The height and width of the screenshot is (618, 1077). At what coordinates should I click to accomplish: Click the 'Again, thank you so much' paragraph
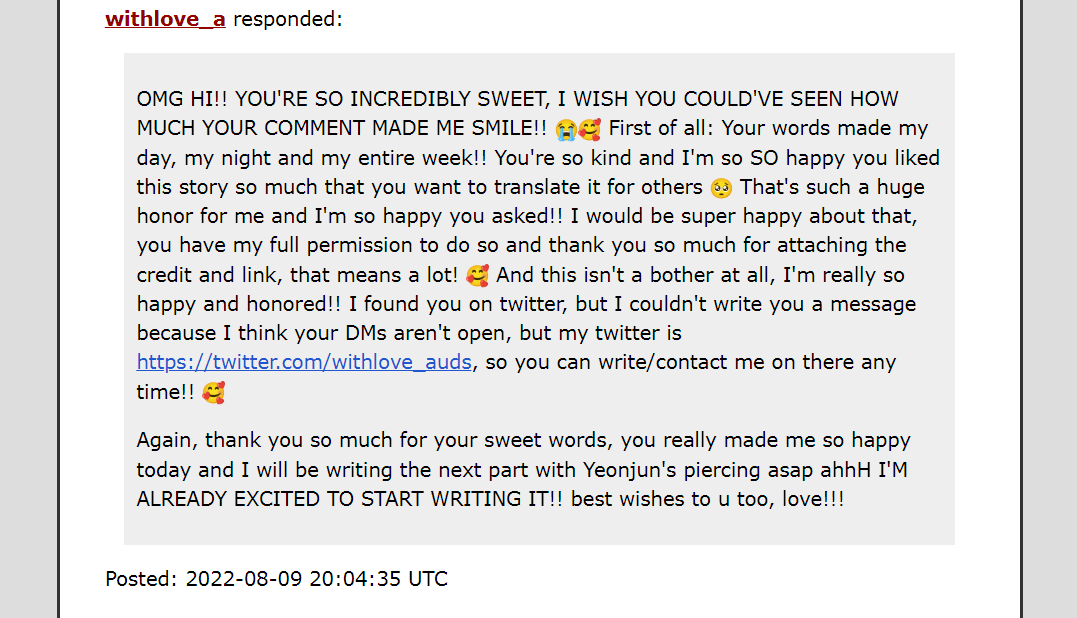coord(524,470)
